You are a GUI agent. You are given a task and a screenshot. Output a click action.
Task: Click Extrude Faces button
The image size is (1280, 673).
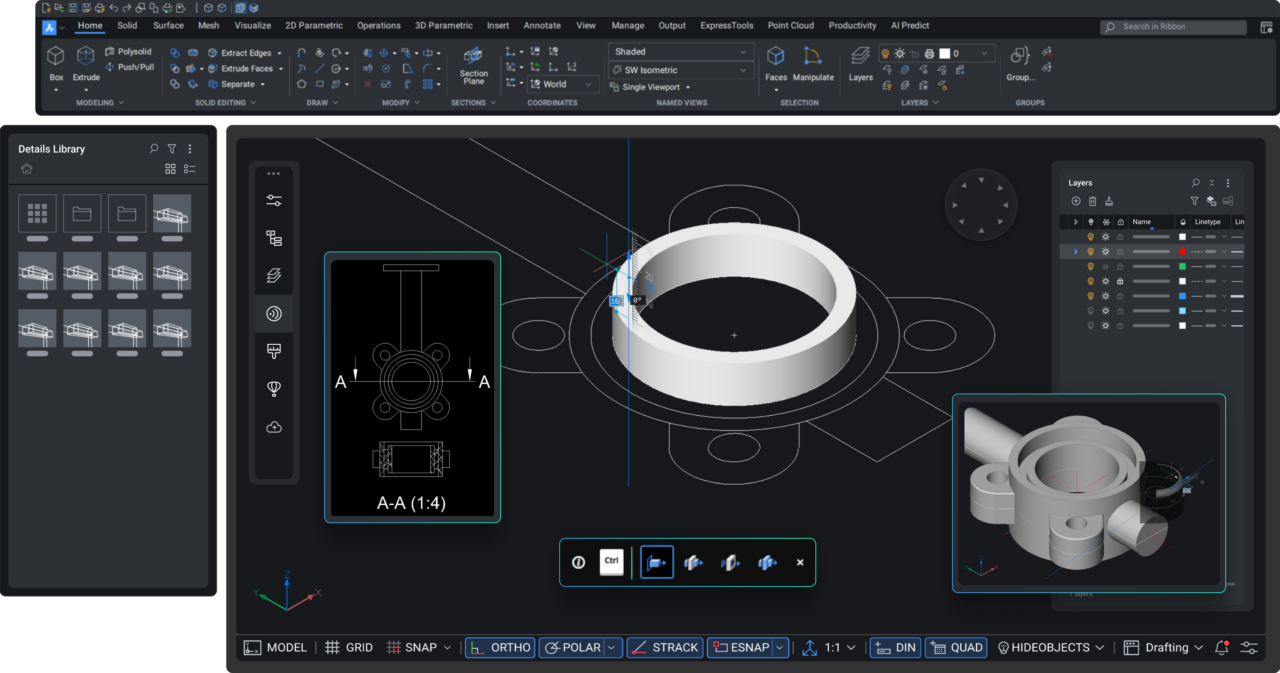244,69
